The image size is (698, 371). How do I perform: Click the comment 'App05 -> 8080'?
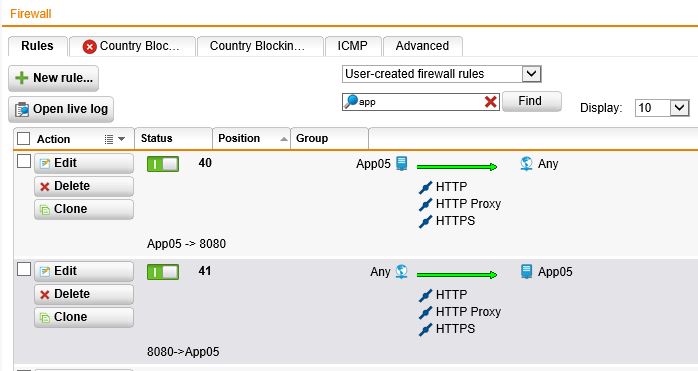click(187, 244)
